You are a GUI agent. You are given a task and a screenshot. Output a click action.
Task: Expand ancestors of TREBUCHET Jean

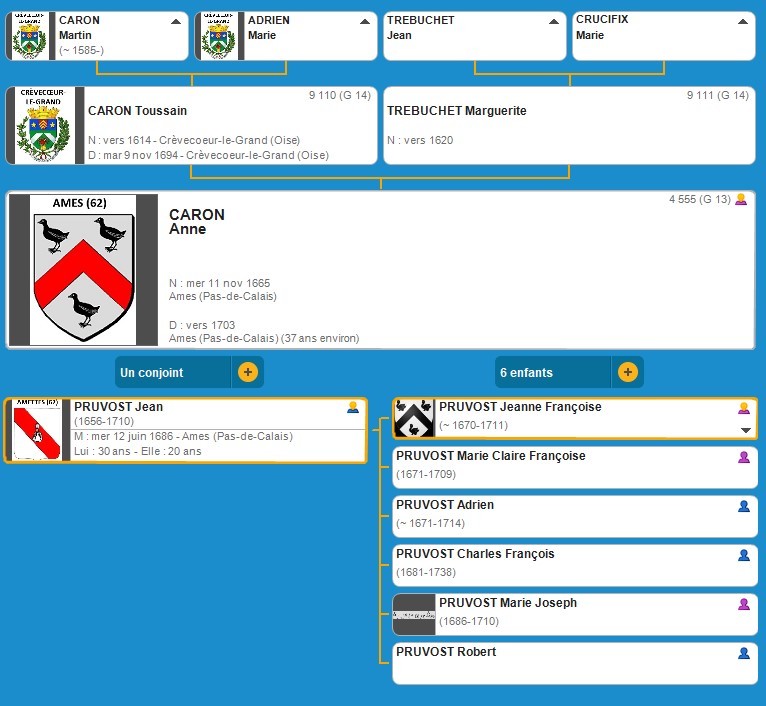(553, 21)
